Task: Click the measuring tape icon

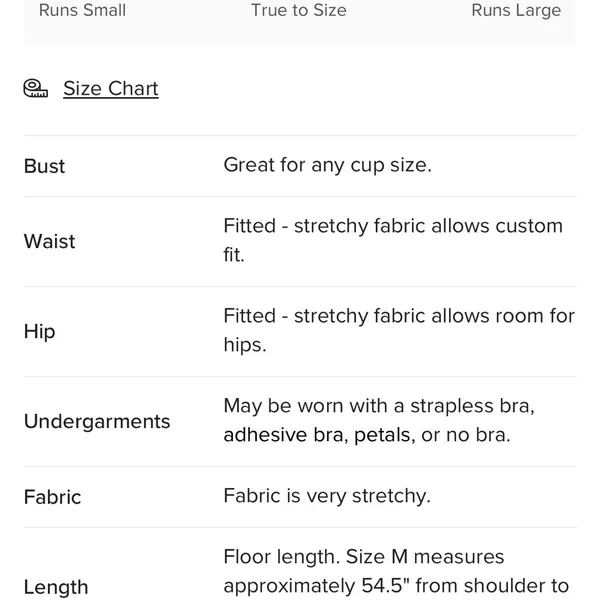Action: coord(36,88)
